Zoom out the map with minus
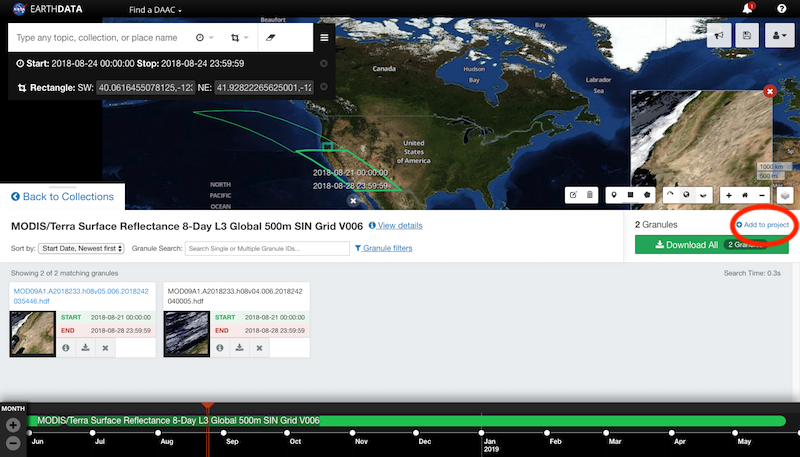Screen dimensions: 800x457 click(x=762, y=195)
